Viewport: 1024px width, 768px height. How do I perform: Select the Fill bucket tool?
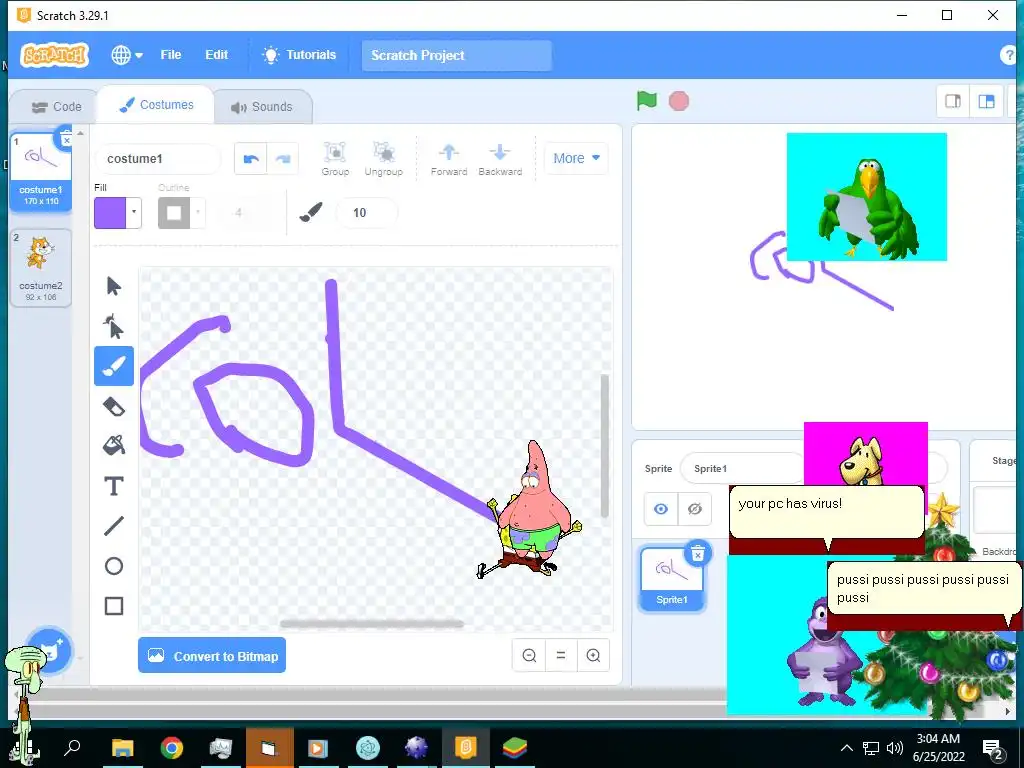point(114,446)
